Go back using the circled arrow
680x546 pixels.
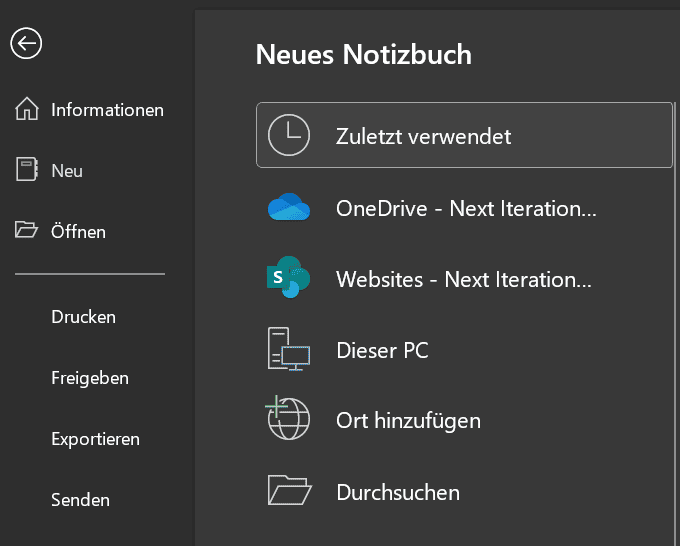tap(26, 43)
